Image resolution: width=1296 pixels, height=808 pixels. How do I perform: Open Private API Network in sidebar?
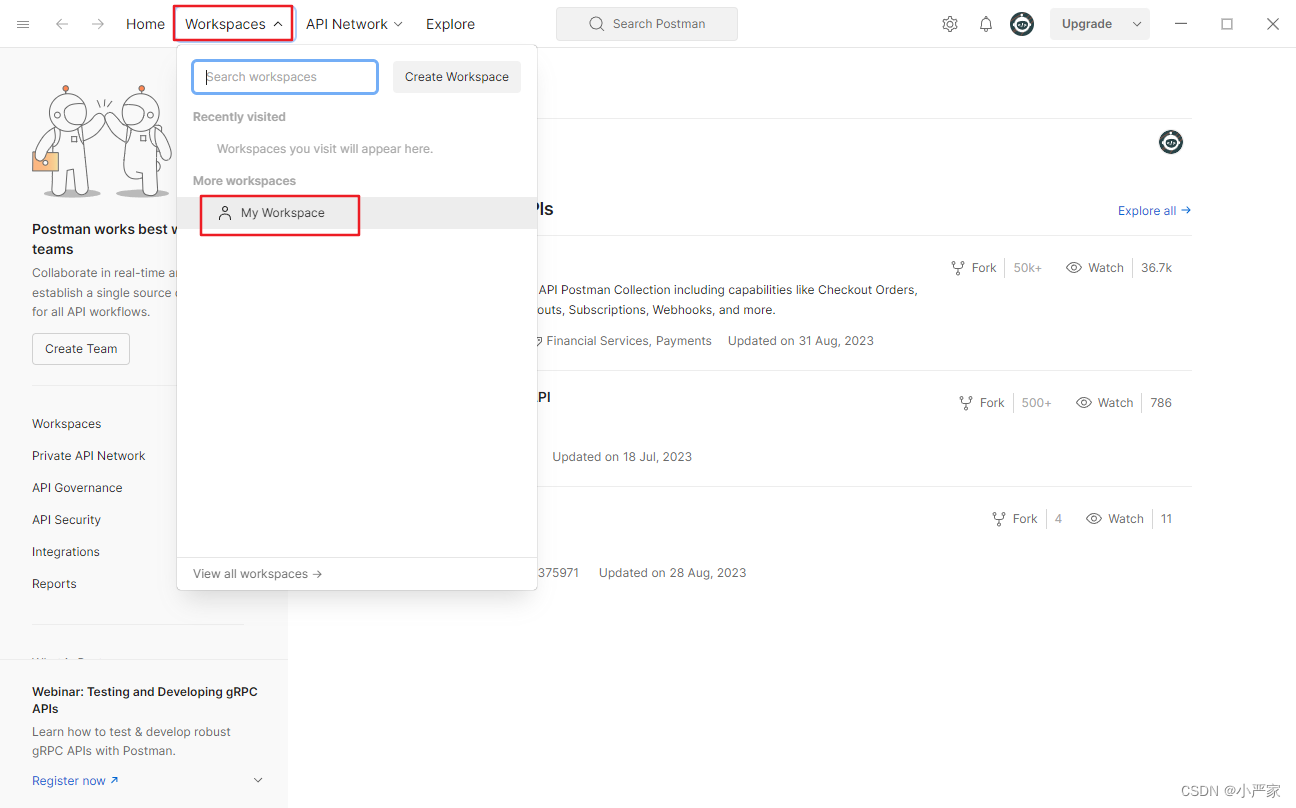click(x=89, y=456)
